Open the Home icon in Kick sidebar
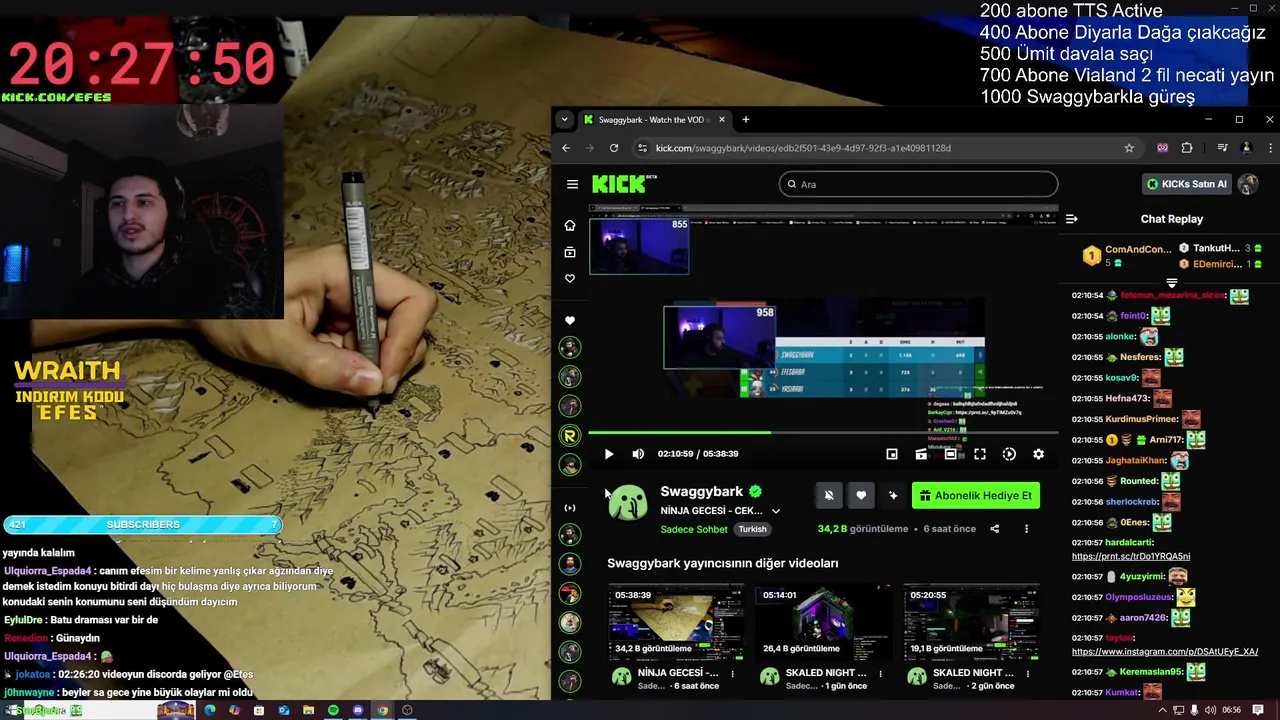 (x=570, y=225)
